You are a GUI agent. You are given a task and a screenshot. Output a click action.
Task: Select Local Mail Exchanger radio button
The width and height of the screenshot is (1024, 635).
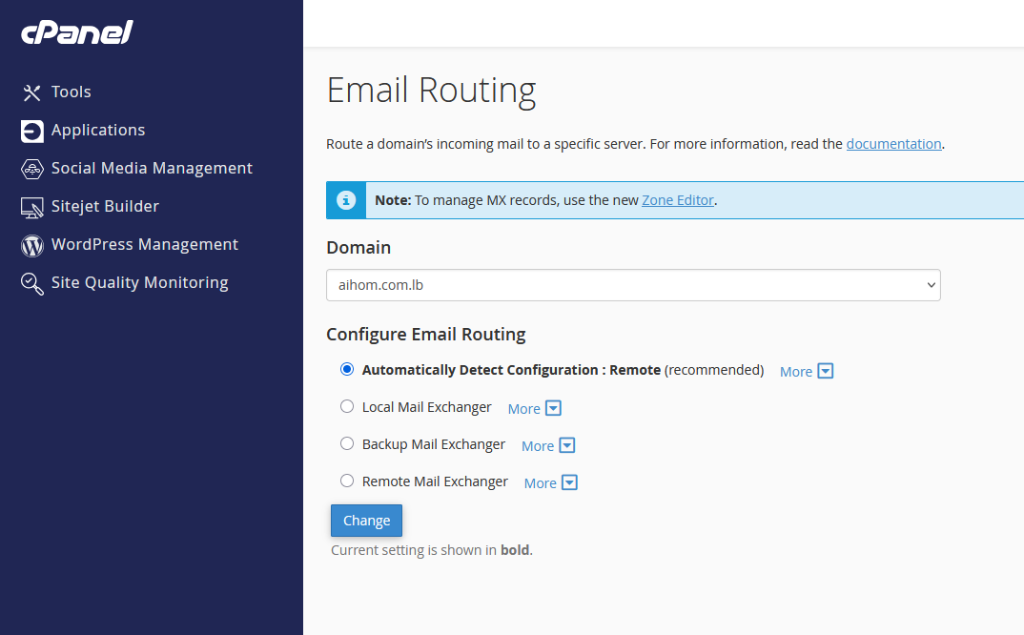[347, 406]
